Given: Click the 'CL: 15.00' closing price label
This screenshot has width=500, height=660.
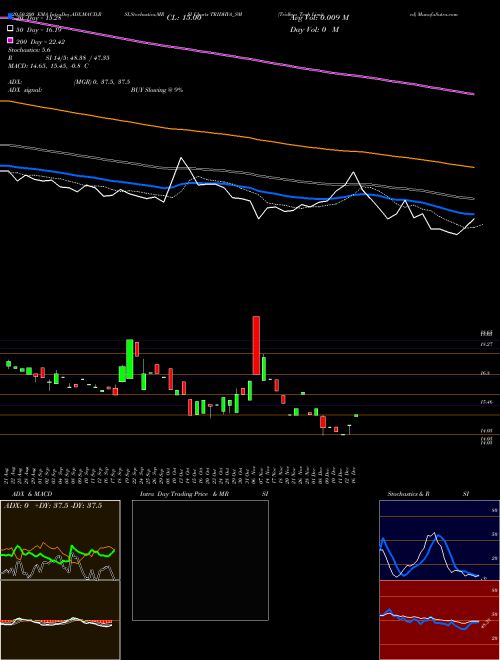Looking at the screenshot, I should 184,18.
